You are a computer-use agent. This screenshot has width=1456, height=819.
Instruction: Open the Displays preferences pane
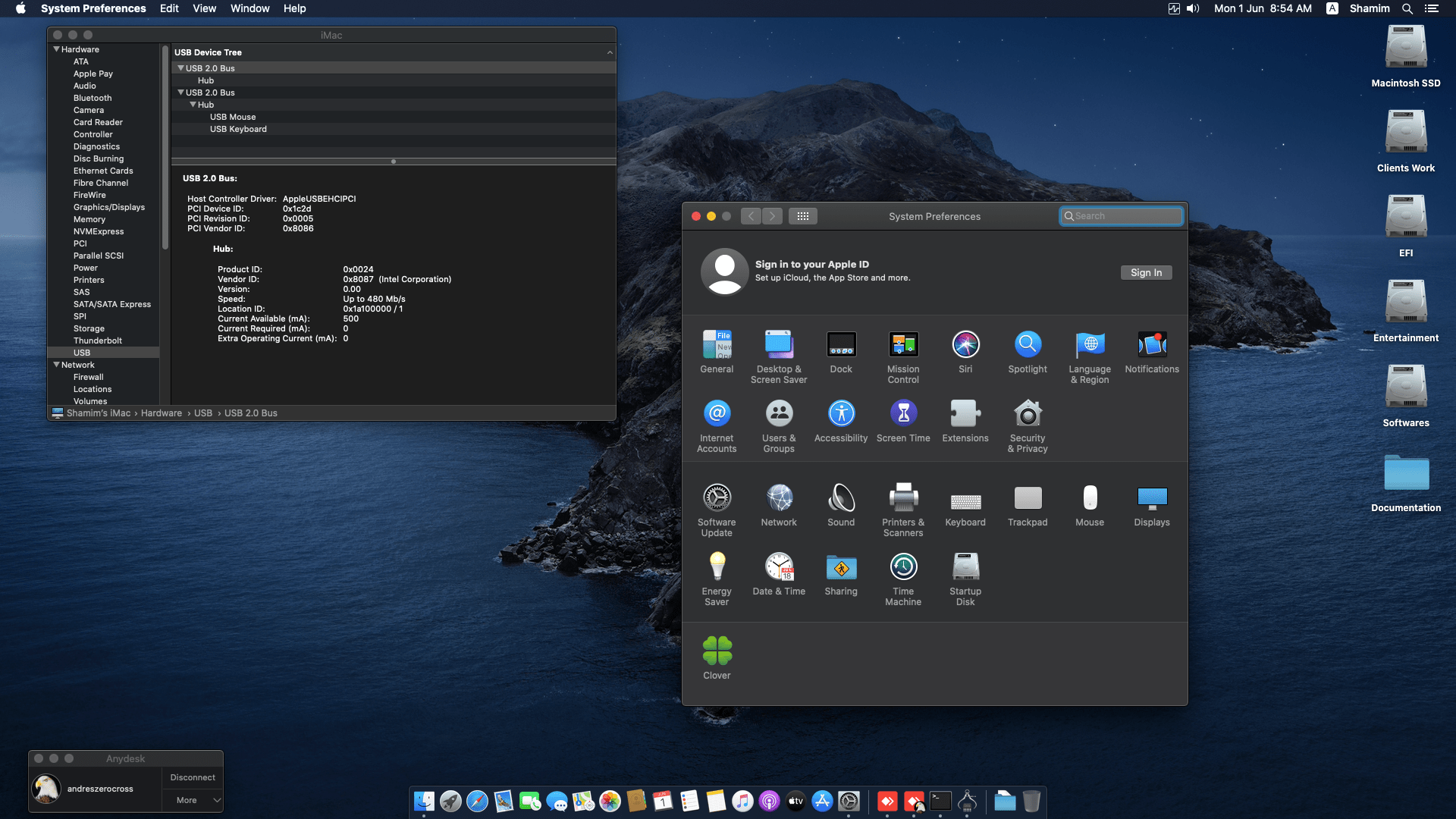pos(1152,505)
